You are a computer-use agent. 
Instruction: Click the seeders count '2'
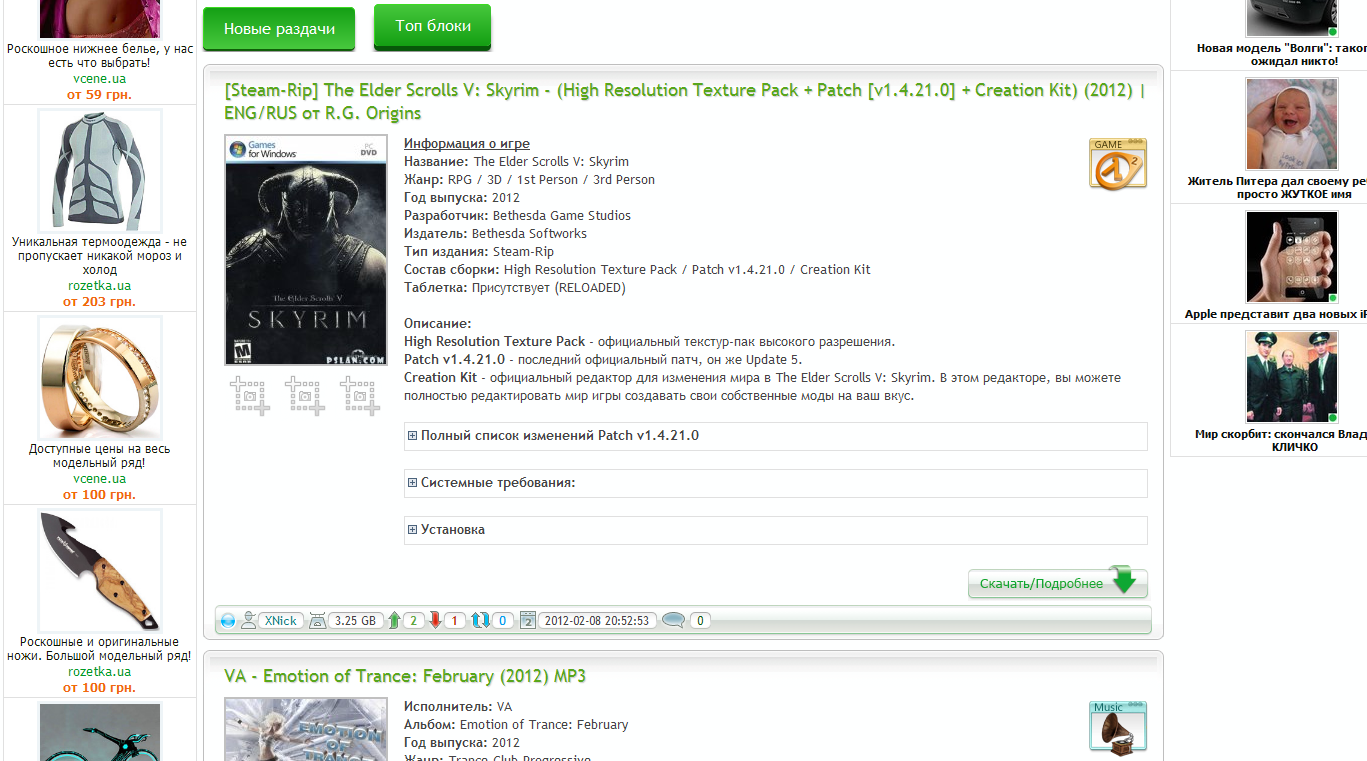[414, 621]
